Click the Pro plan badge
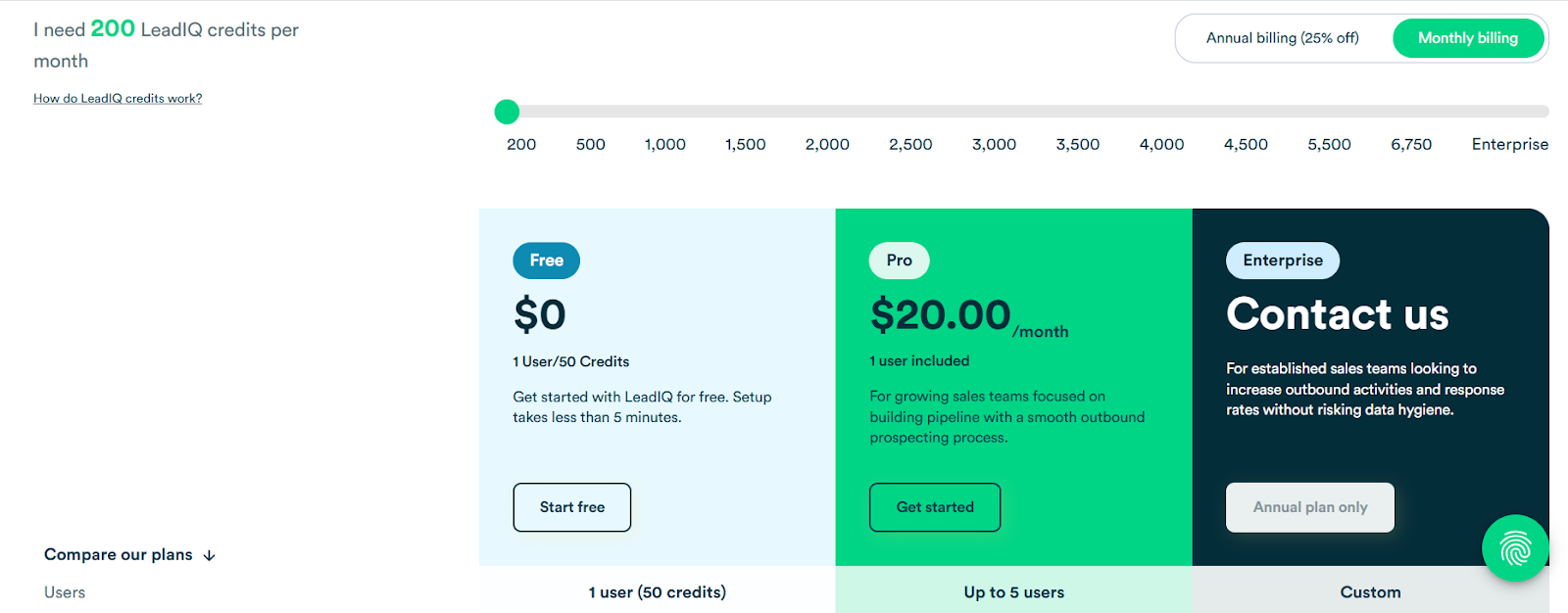Image resolution: width=1568 pixels, height=613 pixels. (x=898, y=260)
